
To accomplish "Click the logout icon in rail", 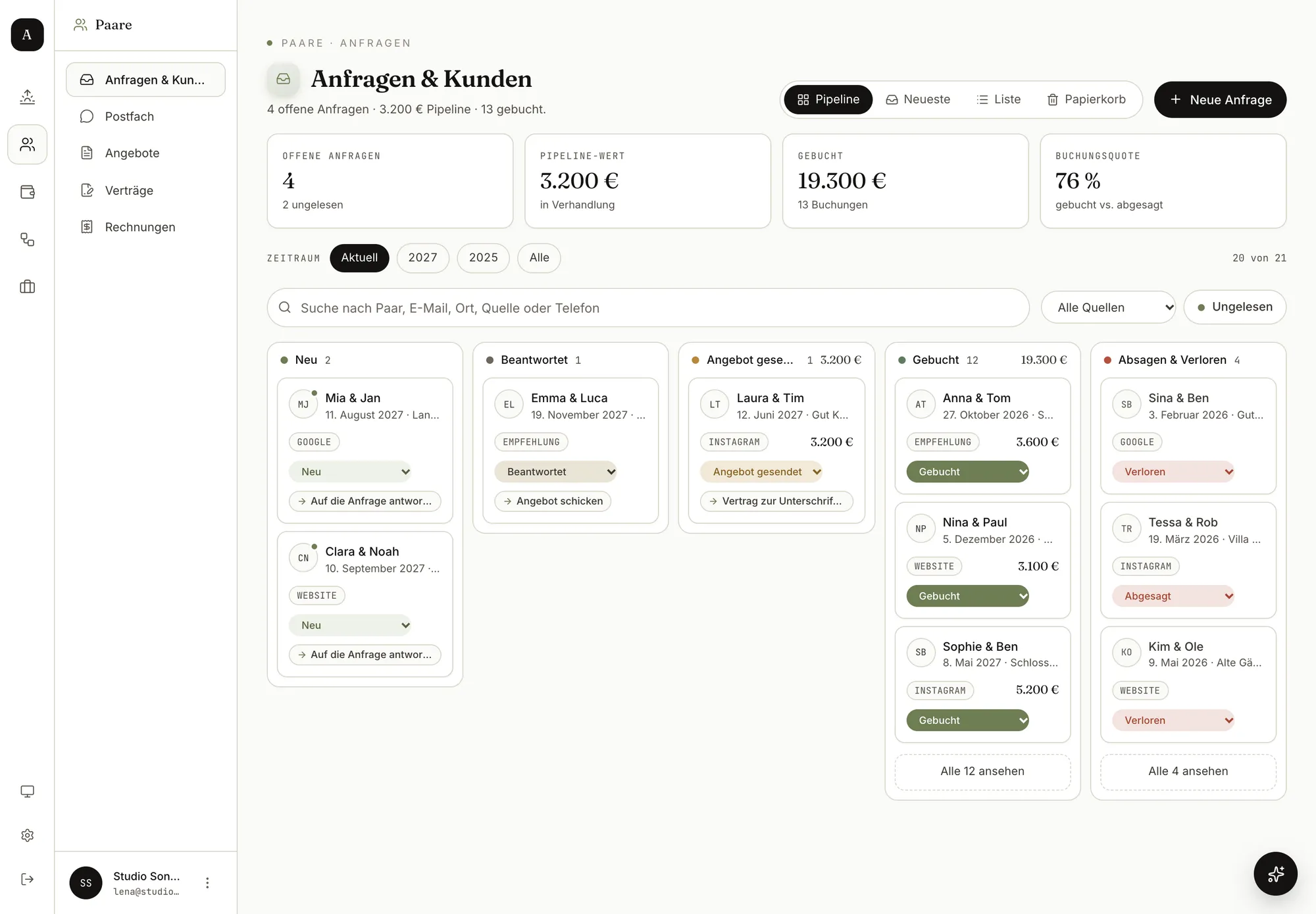I will [27, 879].
